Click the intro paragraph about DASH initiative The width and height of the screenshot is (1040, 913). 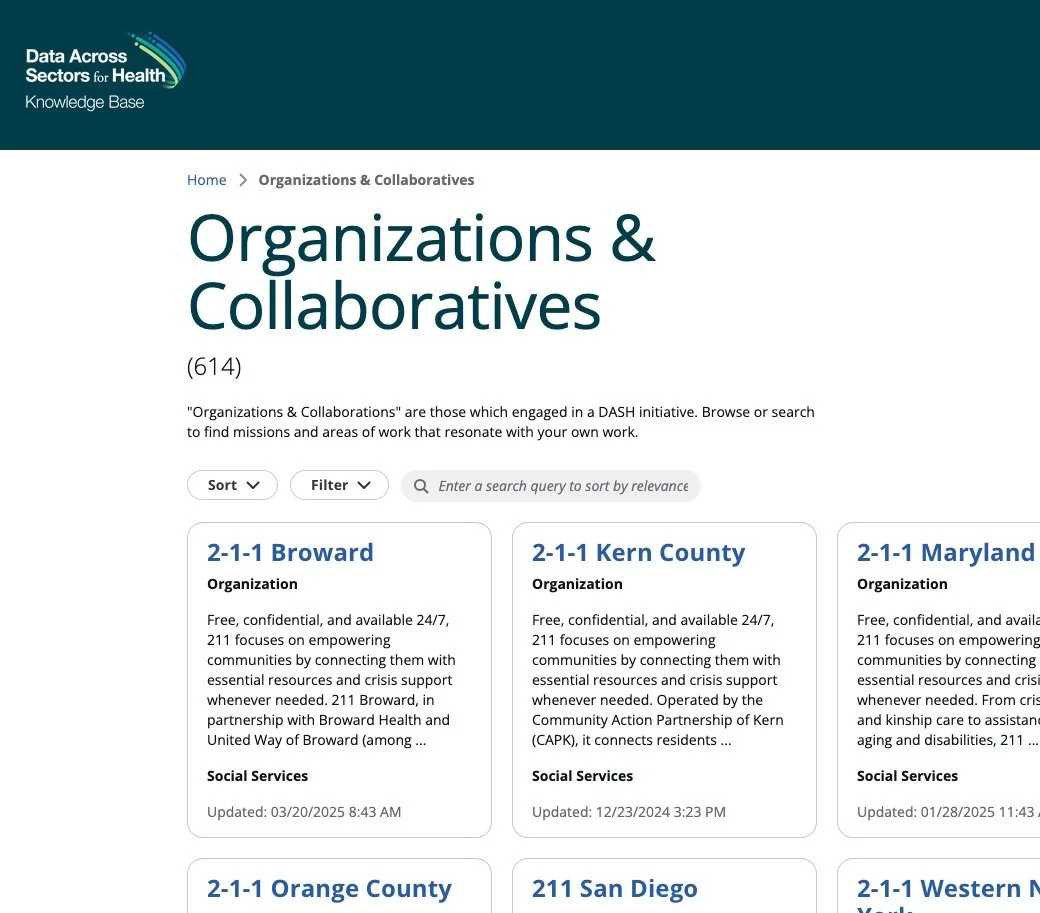[501, 422]
